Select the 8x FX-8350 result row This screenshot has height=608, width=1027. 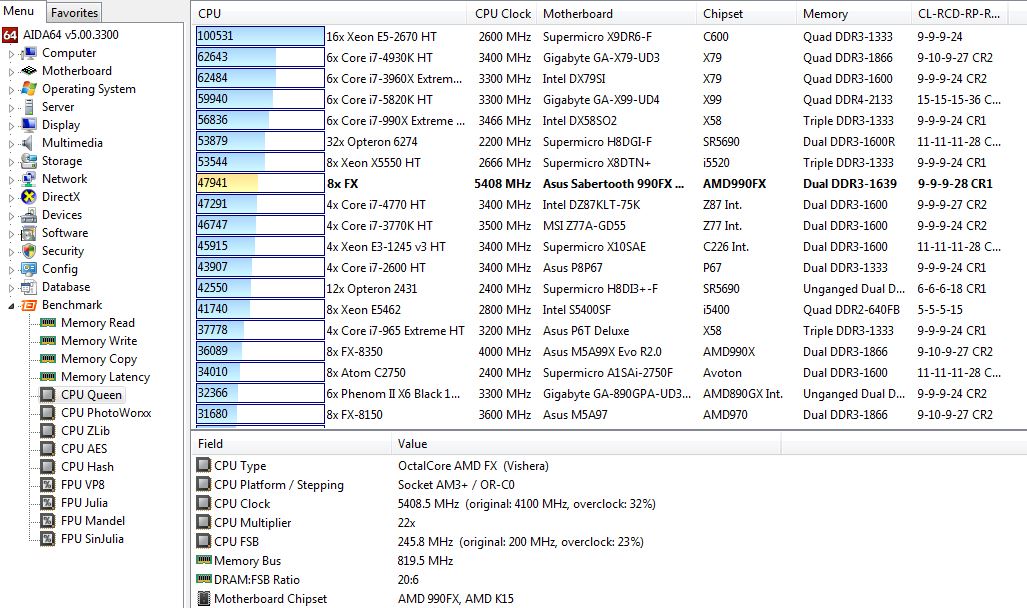click(x=609, y=352)
